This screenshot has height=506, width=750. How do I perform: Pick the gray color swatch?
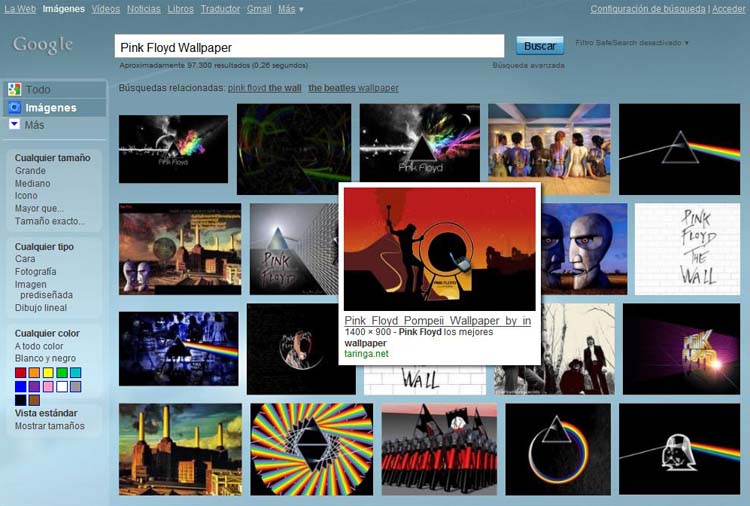(x=76, y=386)
